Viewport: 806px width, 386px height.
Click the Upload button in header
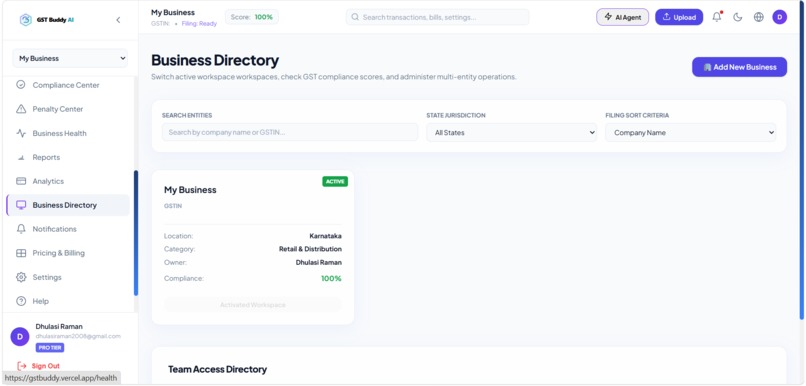point(679,17)
